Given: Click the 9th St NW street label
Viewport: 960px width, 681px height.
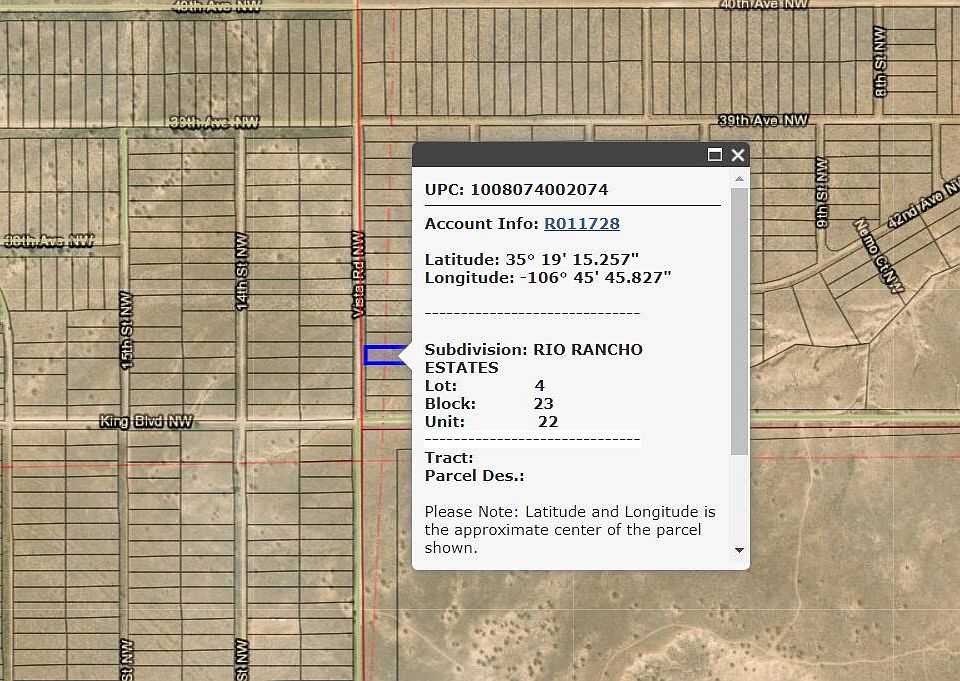Looking at the screenshot, I should coord(822,192).
